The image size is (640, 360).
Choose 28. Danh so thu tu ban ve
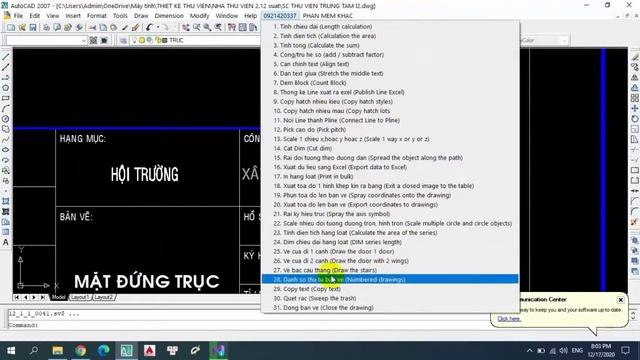tap(390, 280)
